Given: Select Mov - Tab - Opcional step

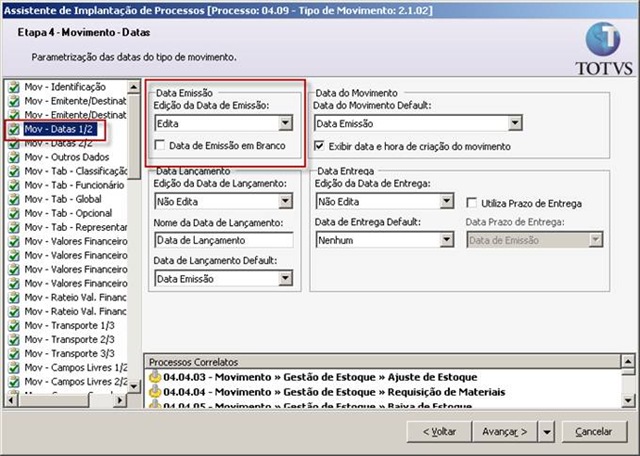Looking at the screenshot, I should click(68, 213).
